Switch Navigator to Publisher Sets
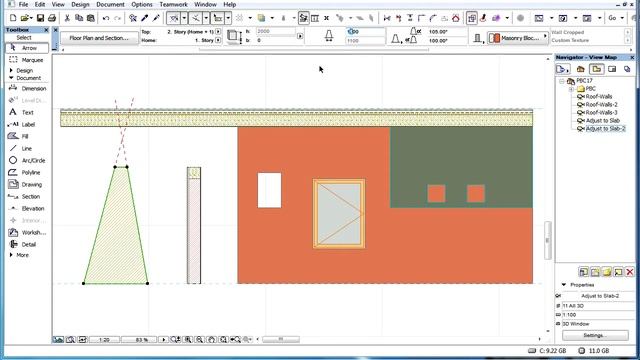 (627, 69)
